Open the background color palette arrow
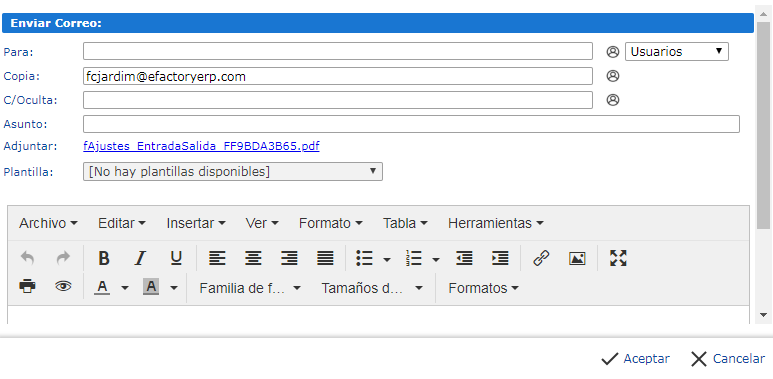The height and width of the screenshot is (379, 773). coord(174,288)
